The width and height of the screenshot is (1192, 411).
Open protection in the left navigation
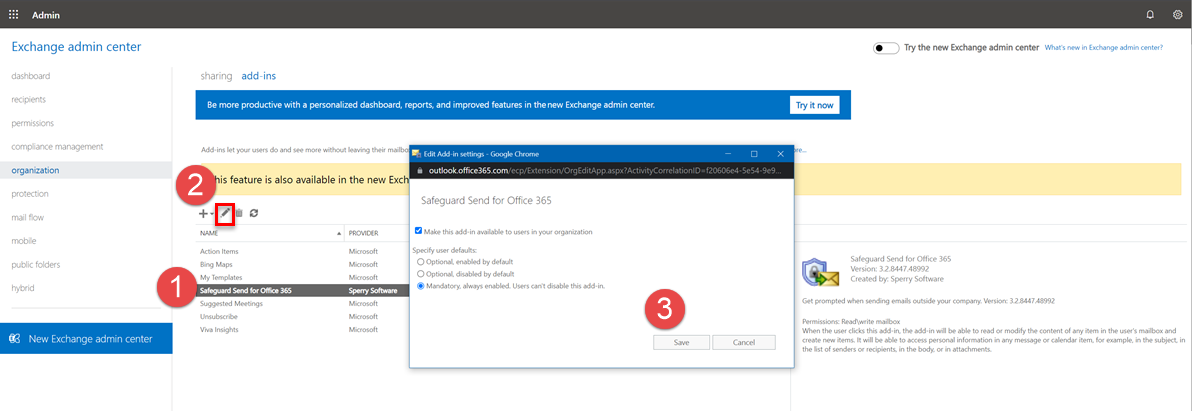tap(30, 194)
